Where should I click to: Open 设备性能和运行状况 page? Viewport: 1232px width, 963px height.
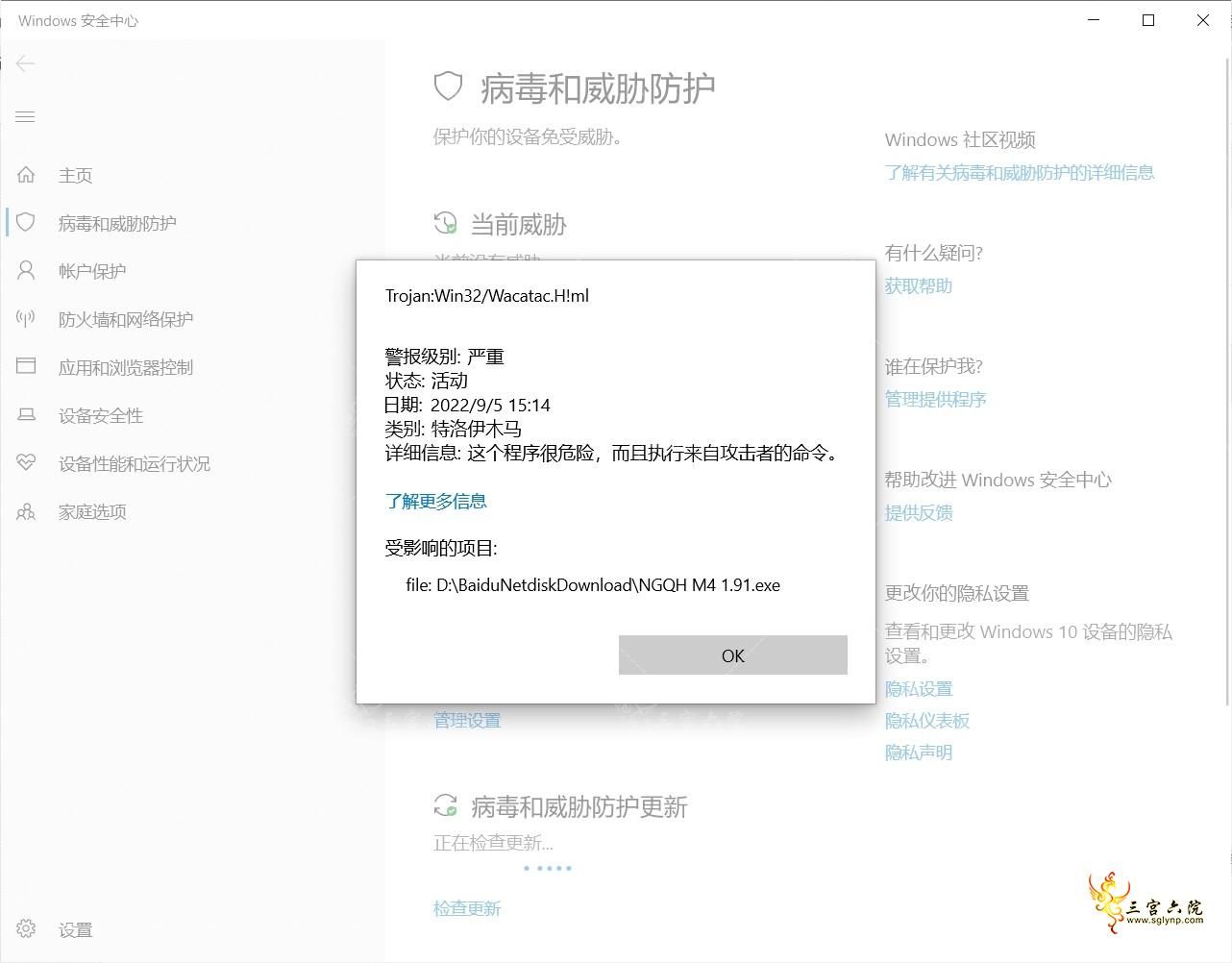135,463
